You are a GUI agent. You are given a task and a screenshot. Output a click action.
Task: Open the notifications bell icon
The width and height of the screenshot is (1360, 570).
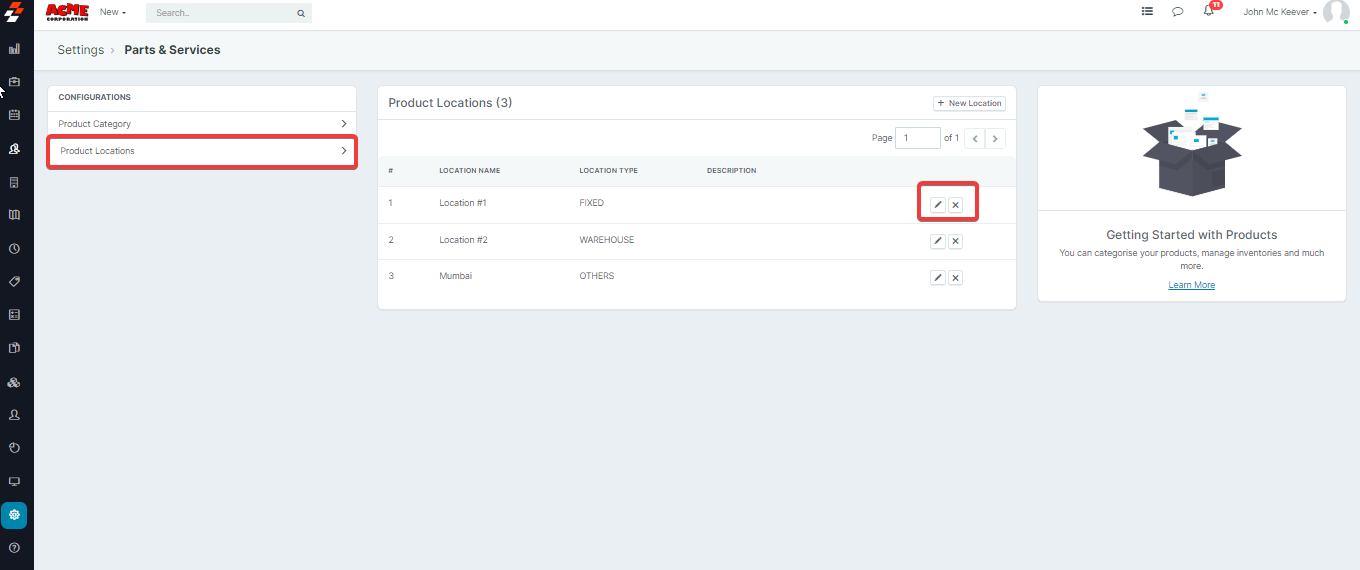1208,12
